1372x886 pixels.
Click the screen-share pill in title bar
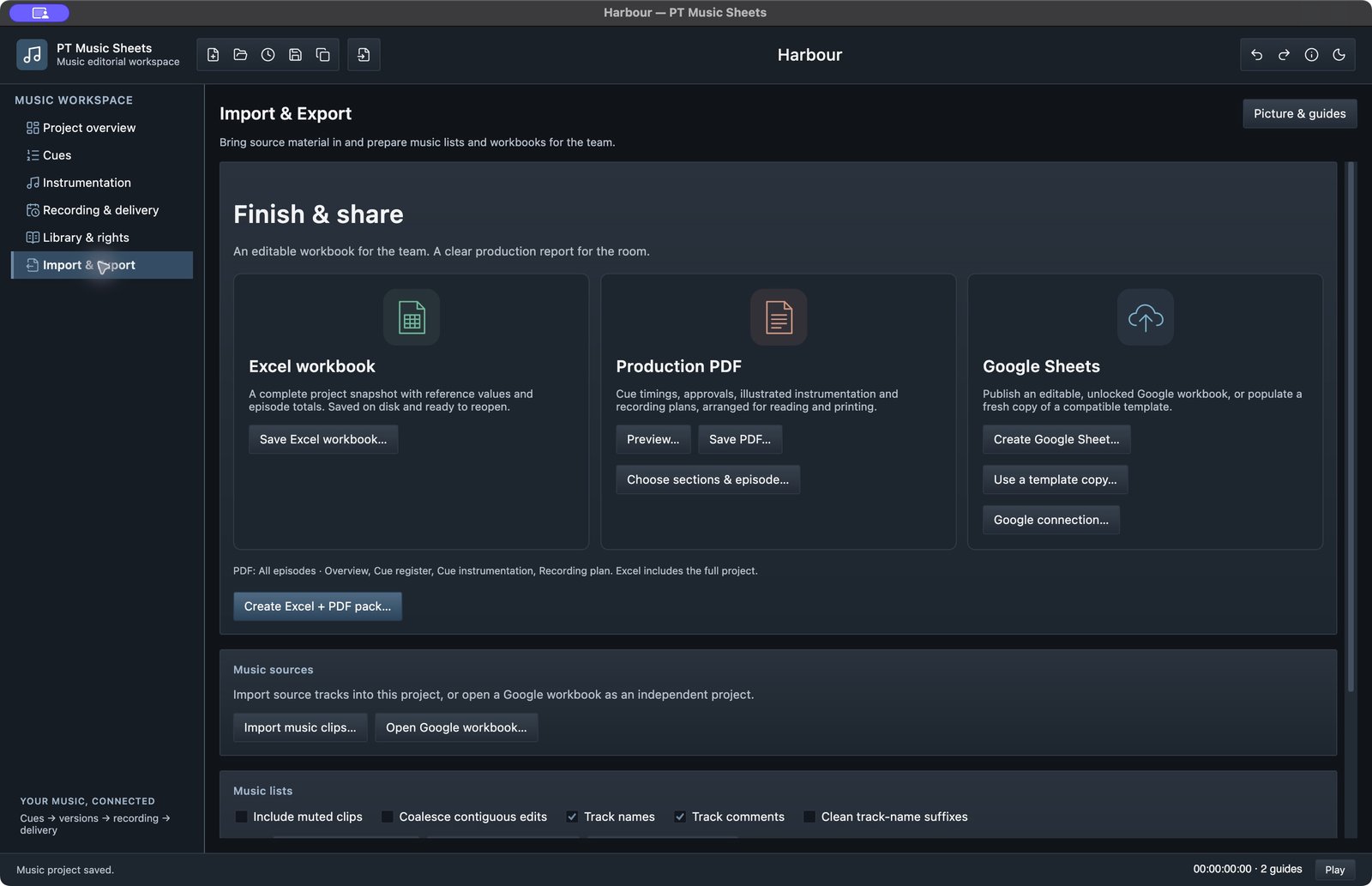tap(39, 13)
